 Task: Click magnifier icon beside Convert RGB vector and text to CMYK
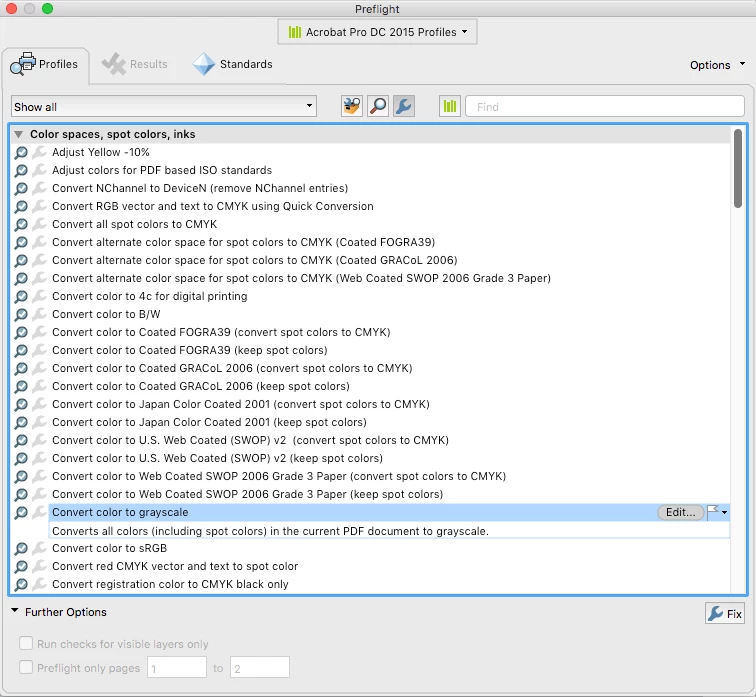pos(21,206)
